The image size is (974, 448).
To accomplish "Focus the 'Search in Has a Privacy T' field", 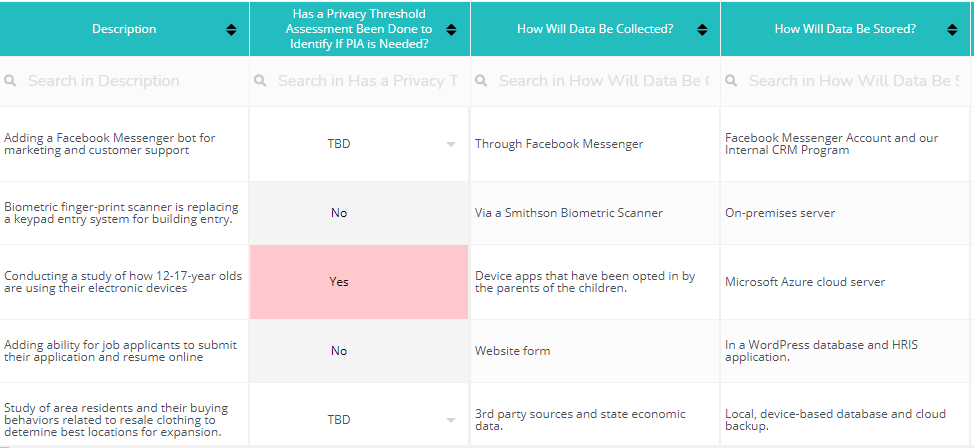I will tap(367, 81).
